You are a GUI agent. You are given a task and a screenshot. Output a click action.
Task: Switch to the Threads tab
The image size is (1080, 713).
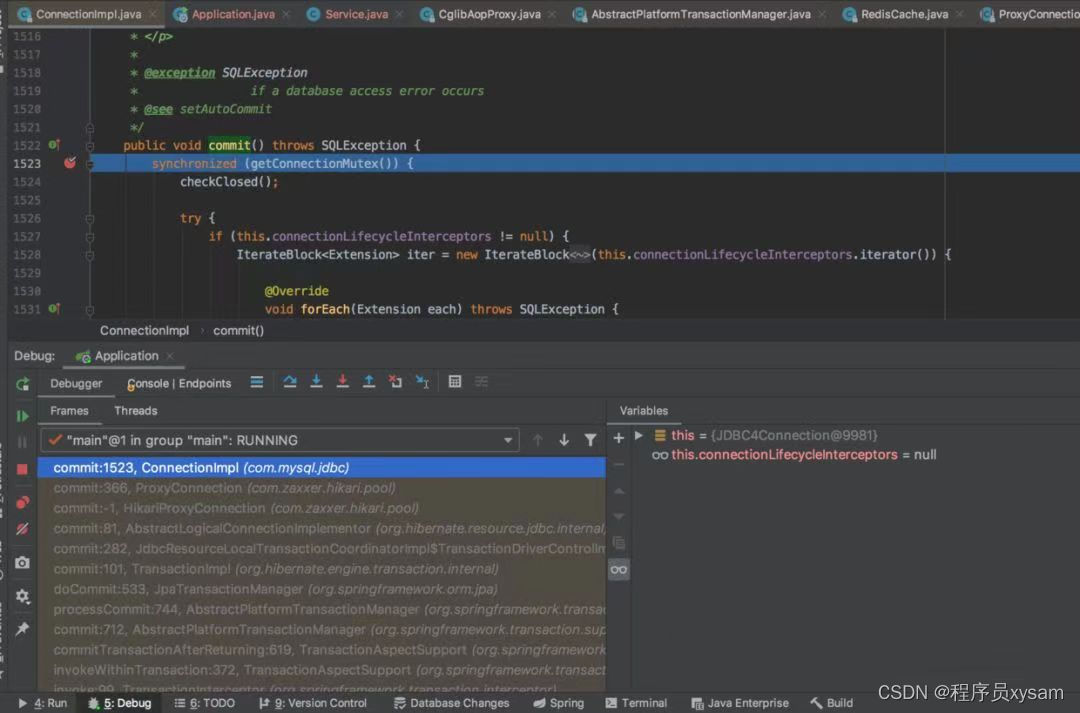tap(136, 411)
